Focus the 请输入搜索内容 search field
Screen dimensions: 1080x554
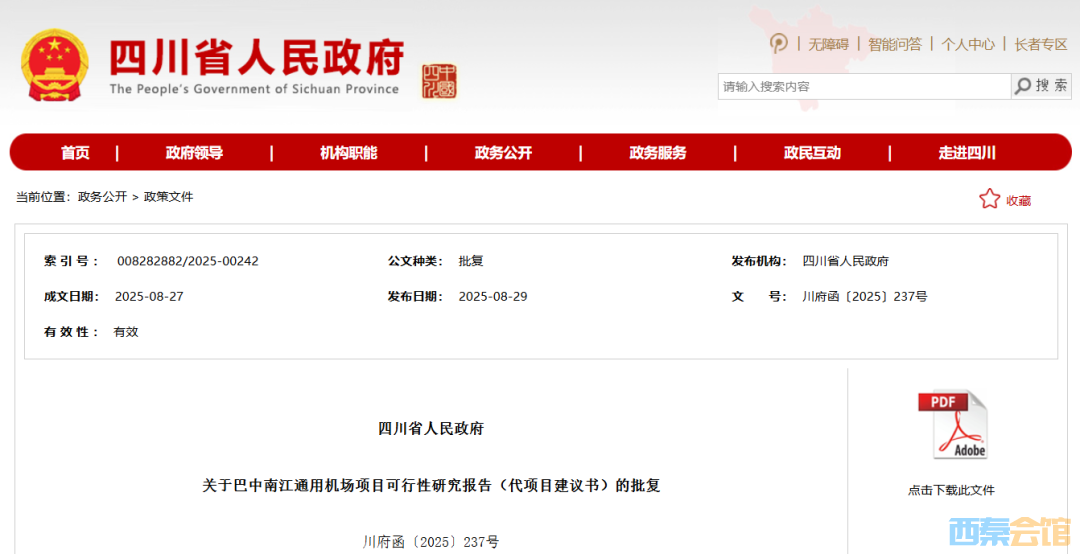[864, 86]
